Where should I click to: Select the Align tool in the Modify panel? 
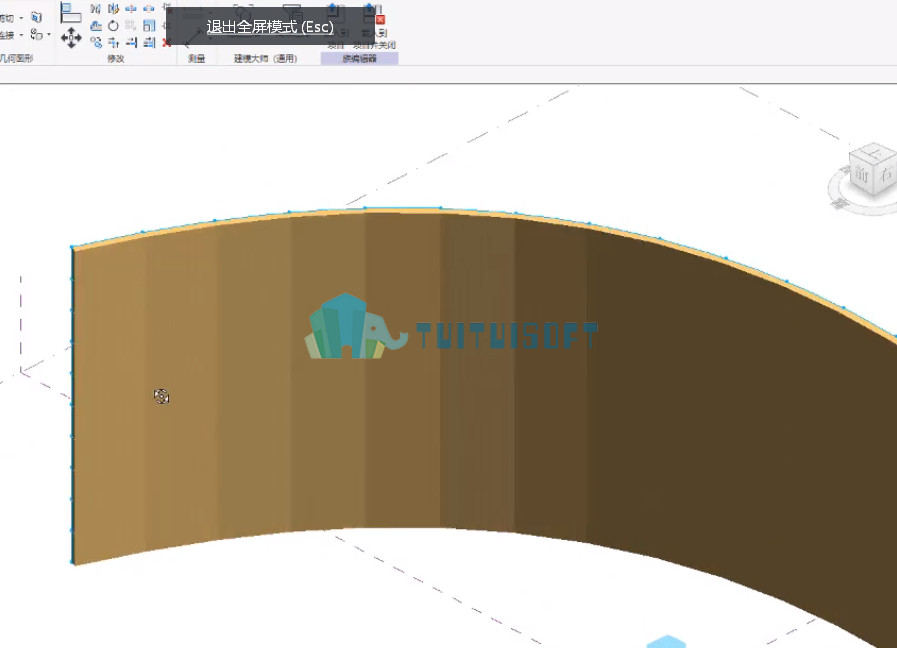click(x=70, y=12)
